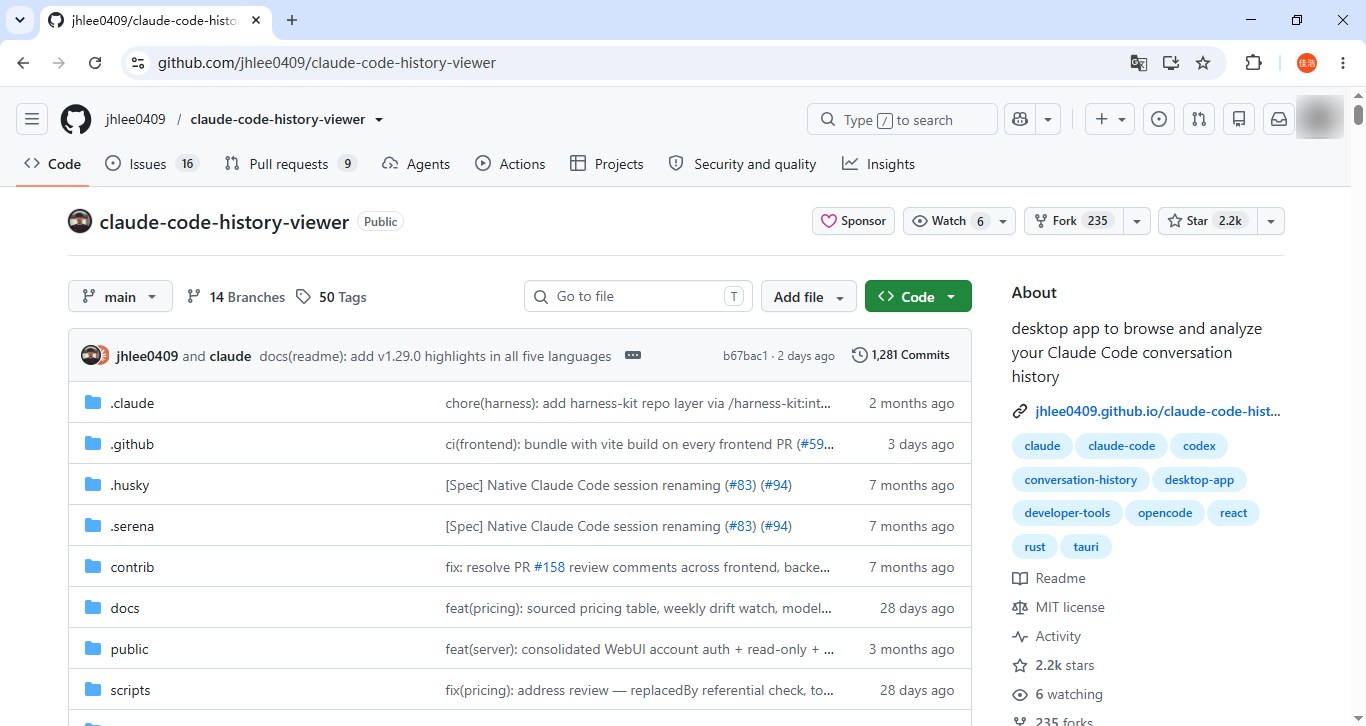
Task: Open PR #158 link in contrib row
Action: pyautogui.click(x=549, y=567)
